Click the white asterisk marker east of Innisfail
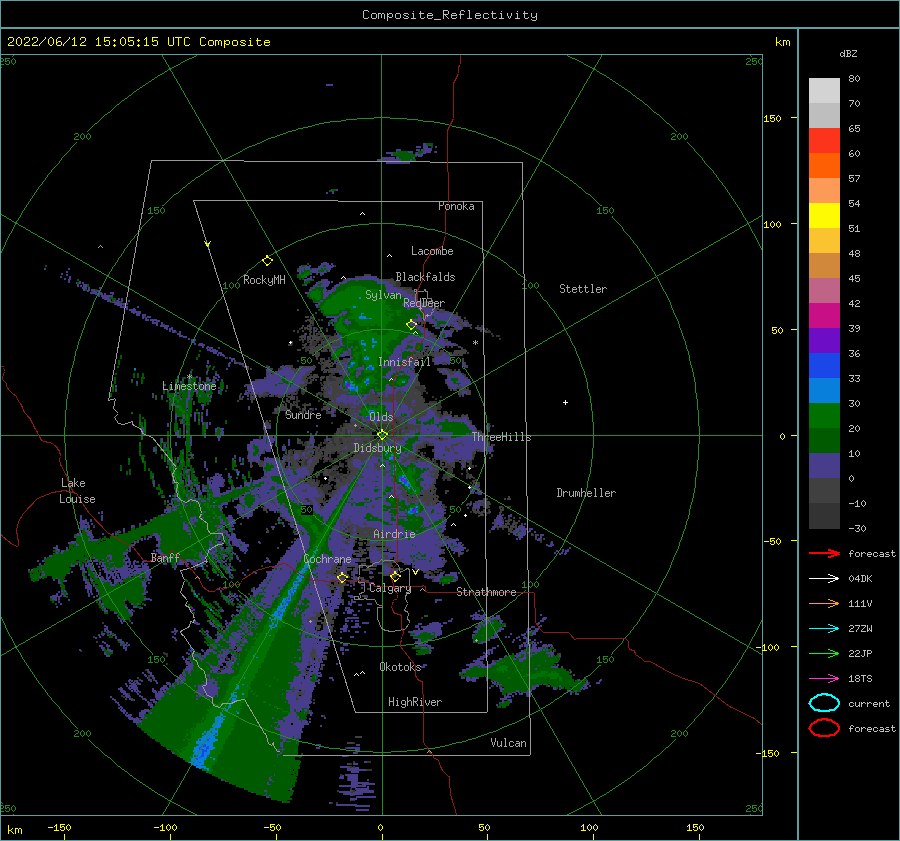 point(475,343)
